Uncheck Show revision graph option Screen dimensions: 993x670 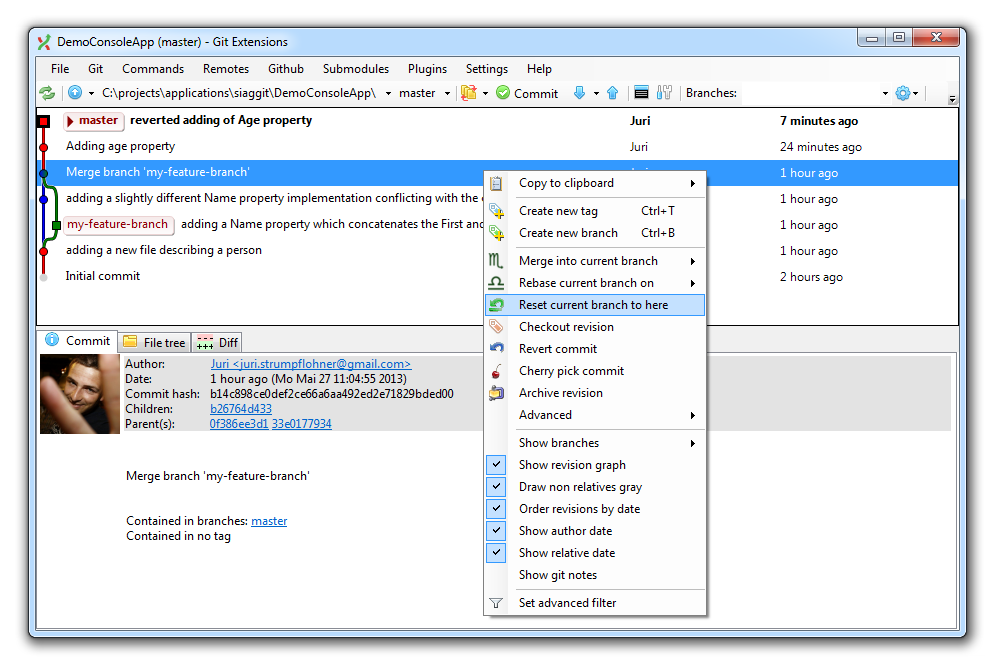572,465
